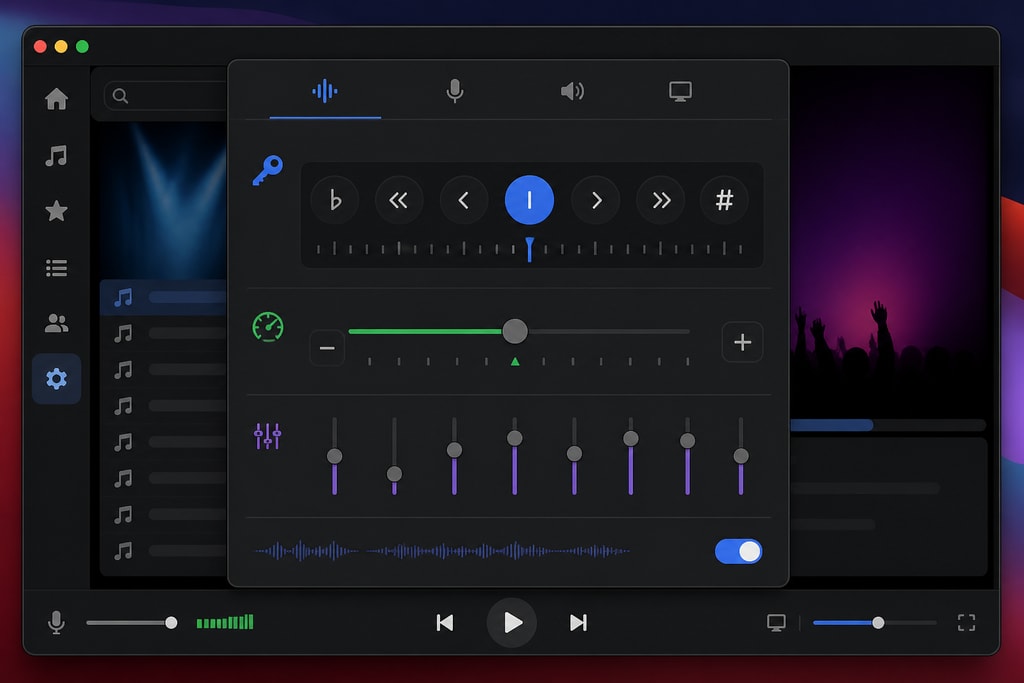Select the highlighted first song row

[163, 298]
